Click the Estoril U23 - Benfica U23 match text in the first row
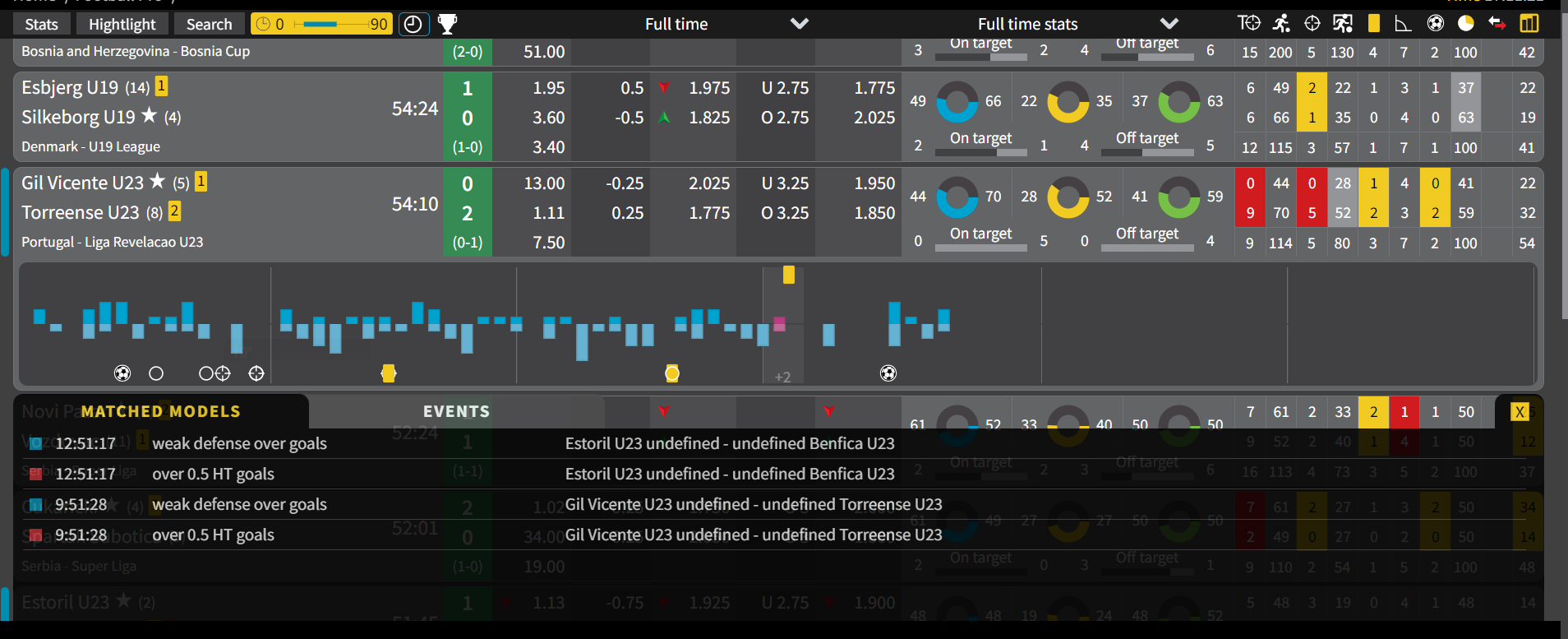Screen dimensions: 1568x639 point(730,443)
